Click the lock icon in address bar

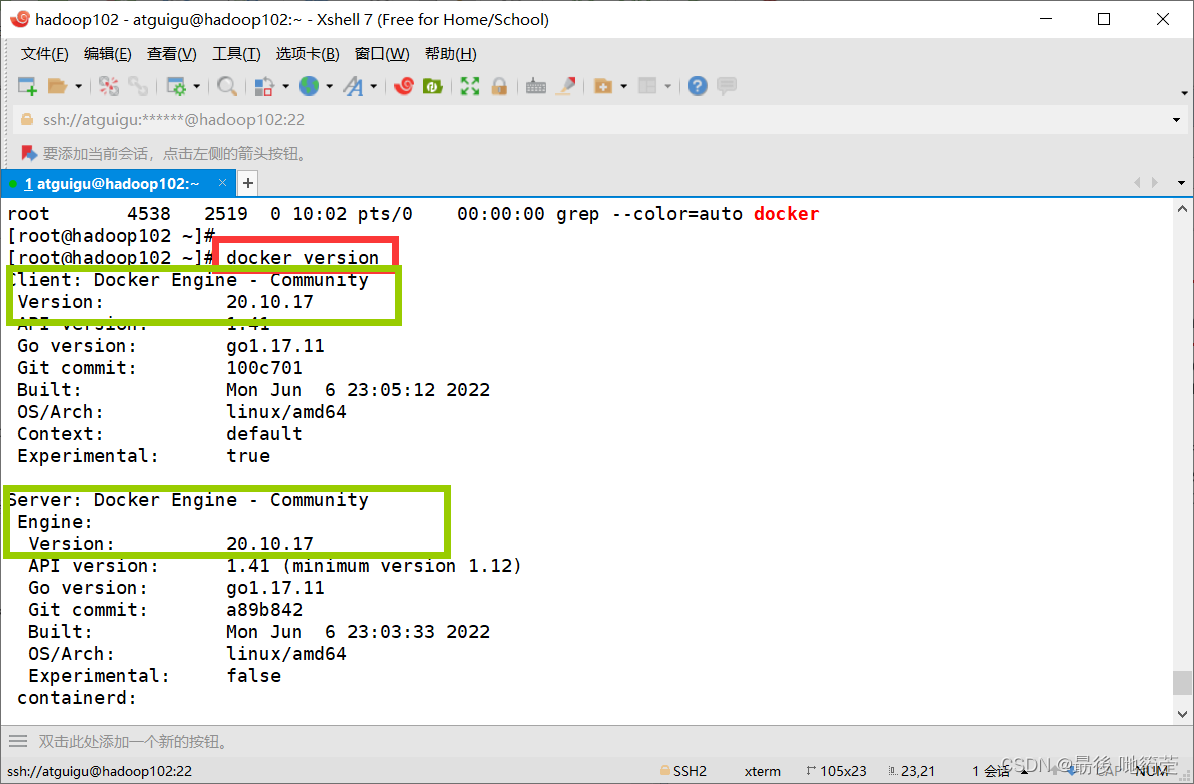pos(27,120)
